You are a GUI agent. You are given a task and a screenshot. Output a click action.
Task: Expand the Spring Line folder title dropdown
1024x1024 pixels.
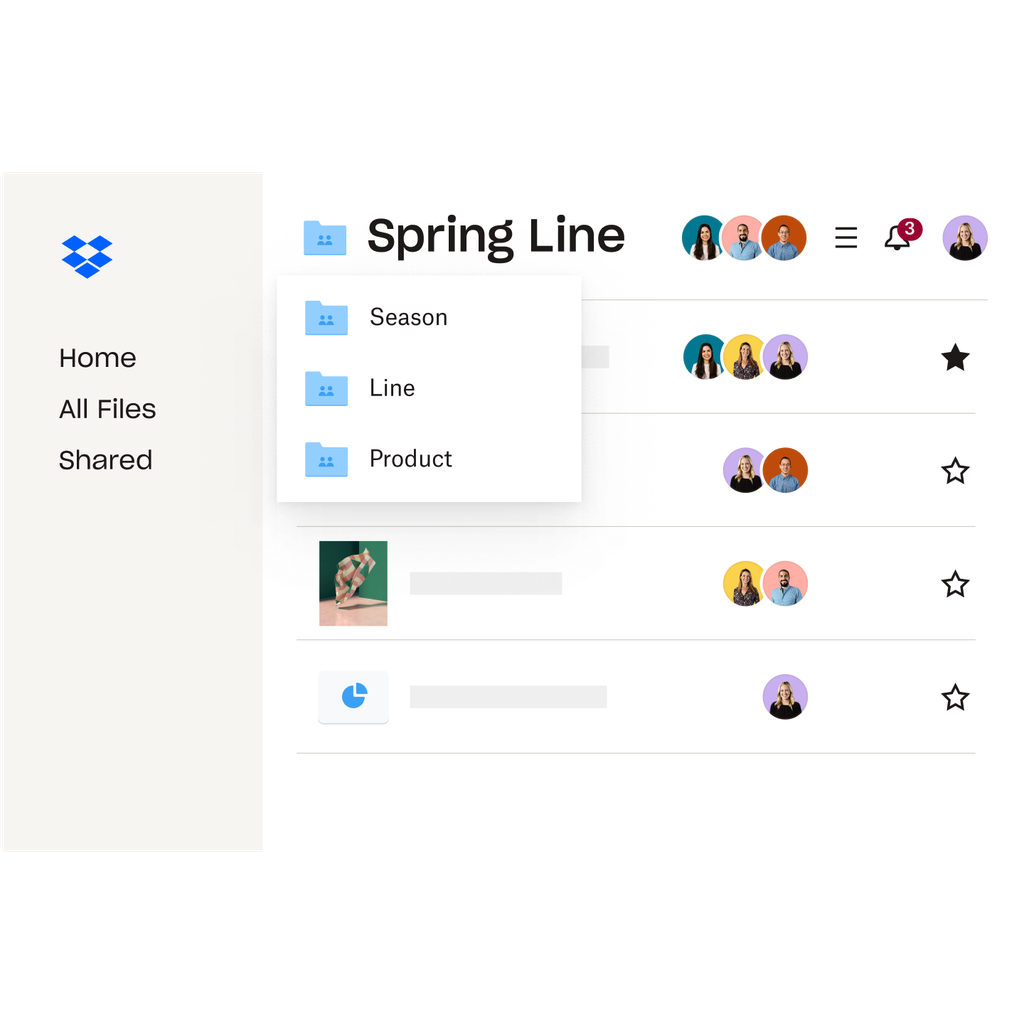pyautogui.click(x=496, y=237)
